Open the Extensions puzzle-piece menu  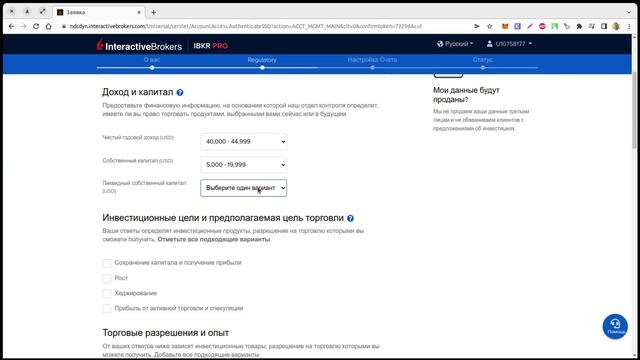tap(579, 26)
